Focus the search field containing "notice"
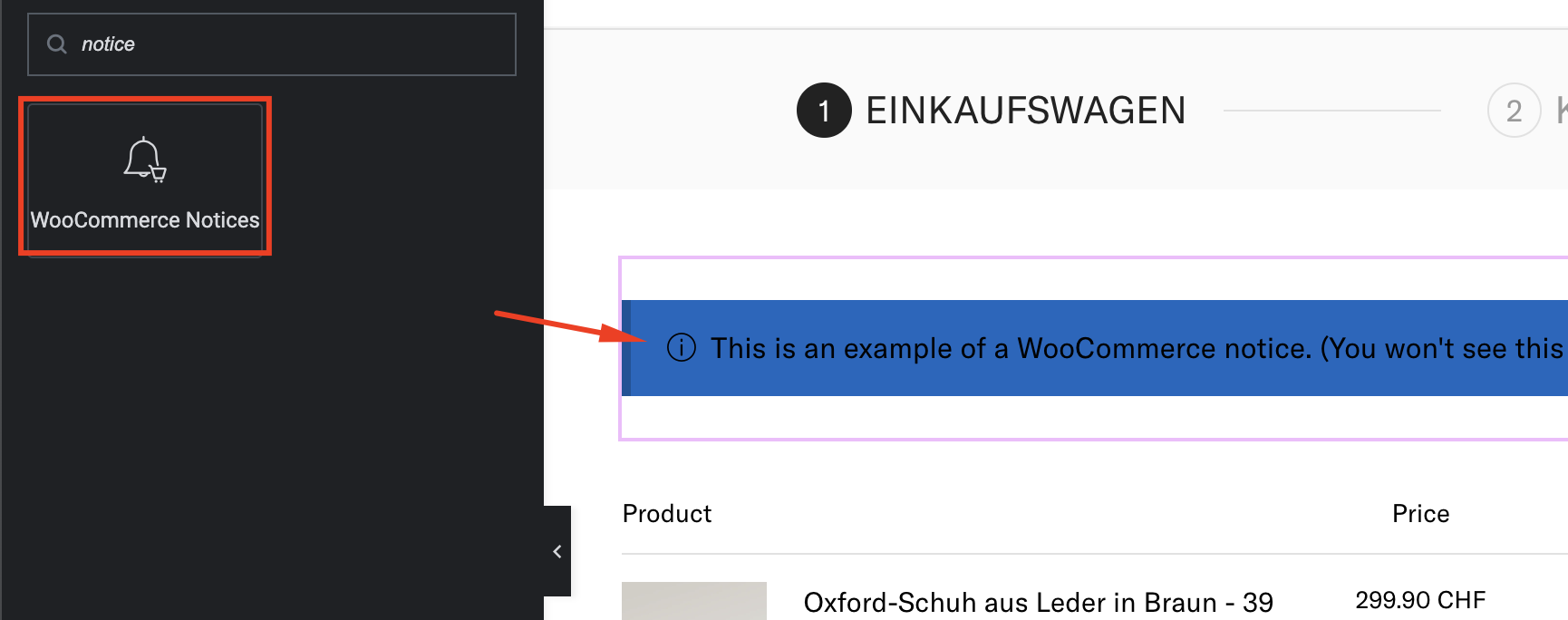 tap(272, 44)
